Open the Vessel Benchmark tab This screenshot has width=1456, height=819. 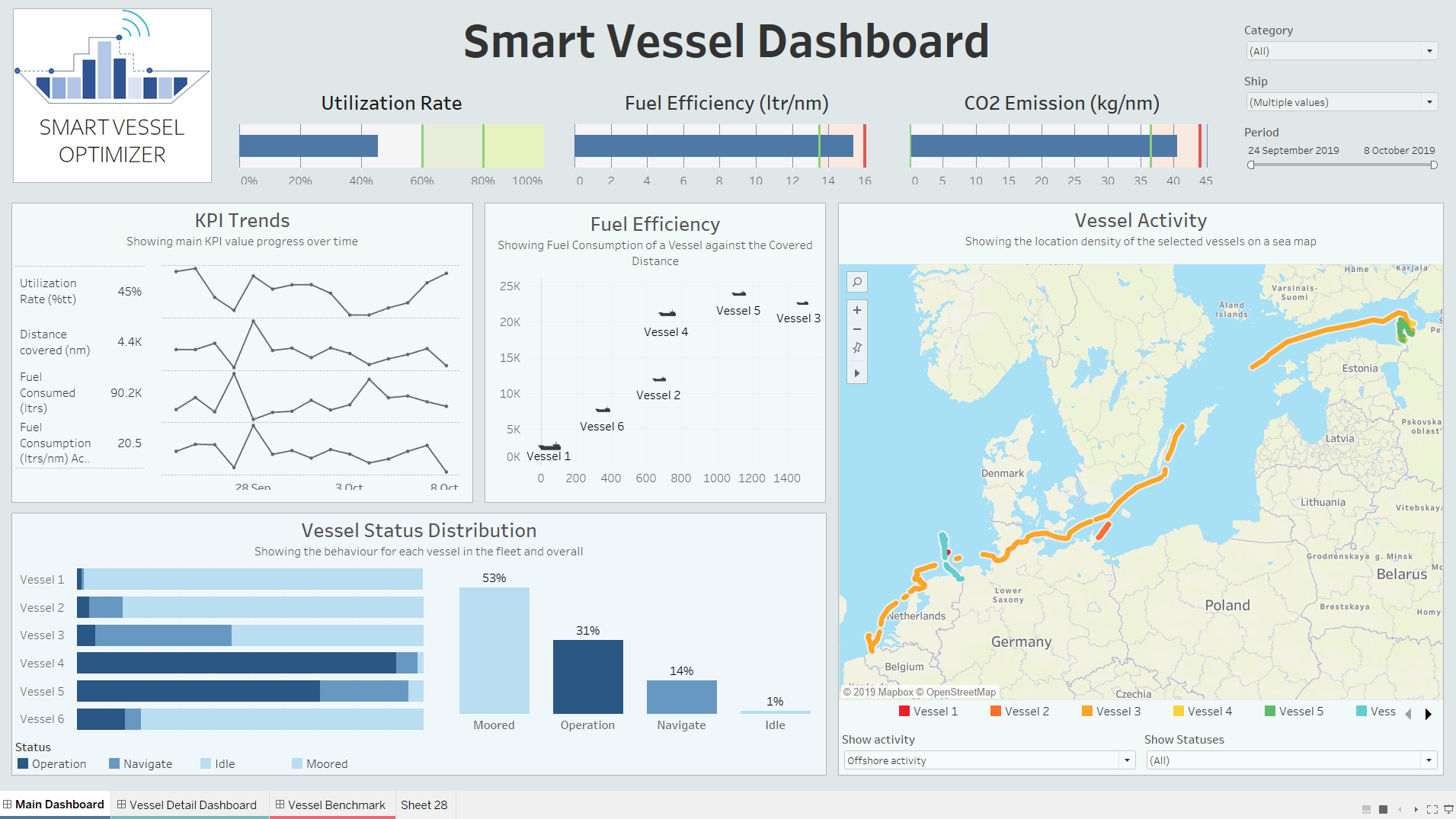pos(332,805)
